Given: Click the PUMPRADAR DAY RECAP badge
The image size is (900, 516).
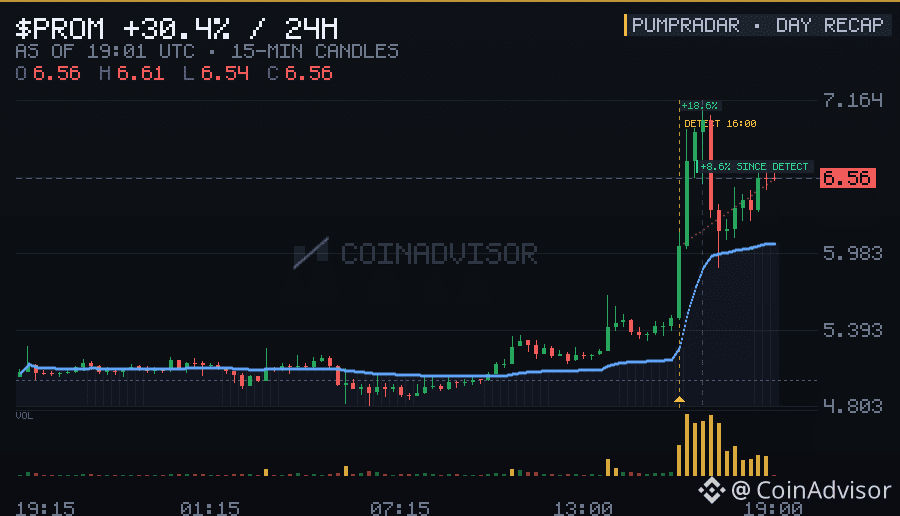Looking at the screenshot, I should point(757,25).
